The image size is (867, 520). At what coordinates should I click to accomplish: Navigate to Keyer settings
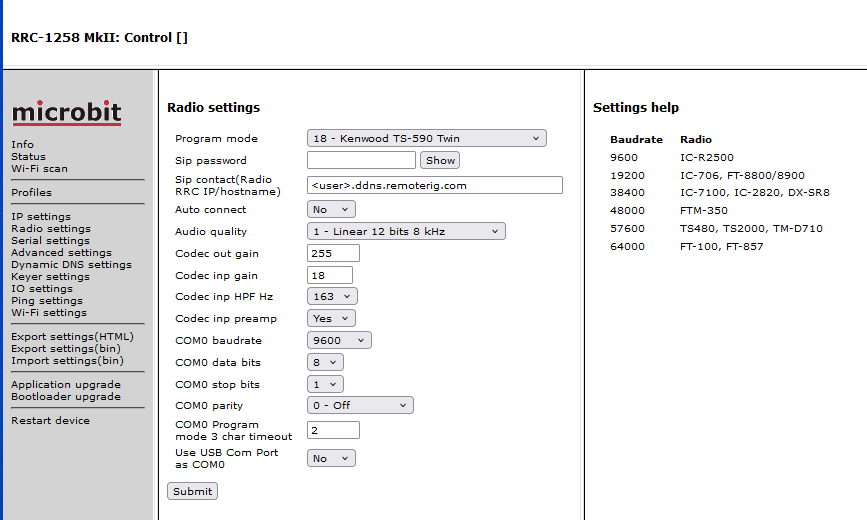point(50,277)
